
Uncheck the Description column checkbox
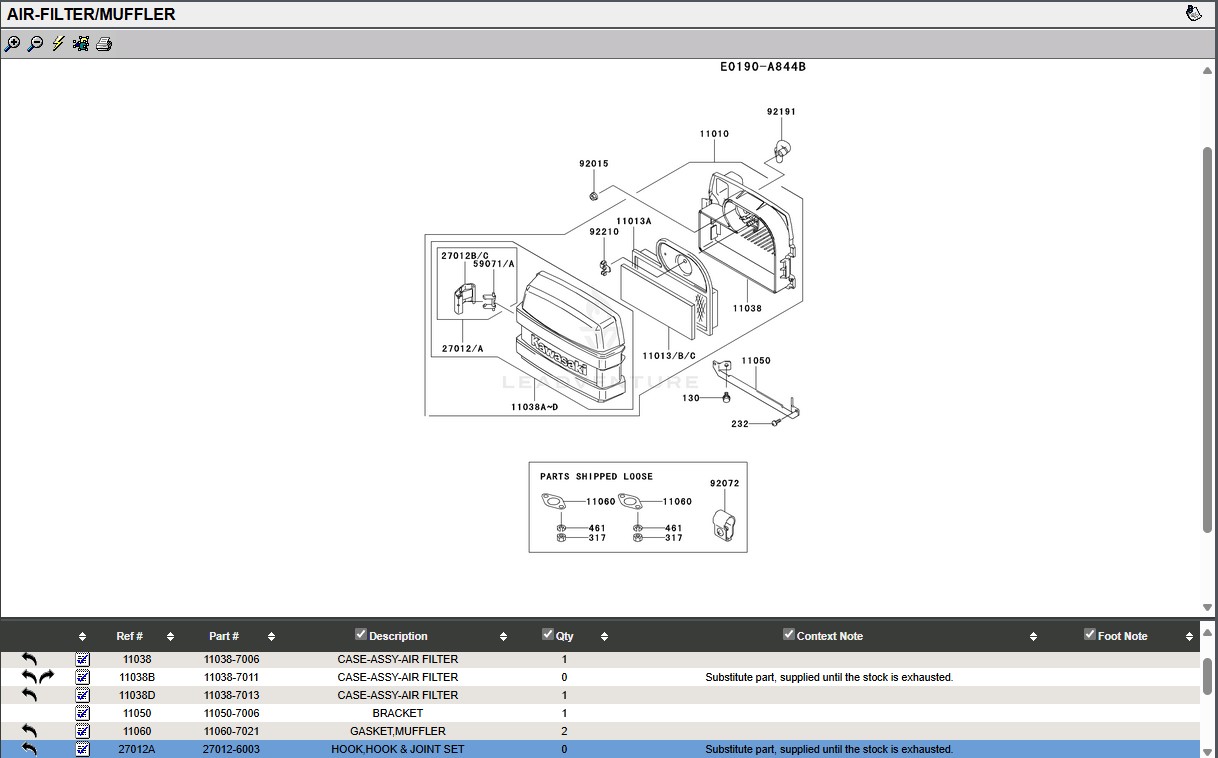[361, 634]
